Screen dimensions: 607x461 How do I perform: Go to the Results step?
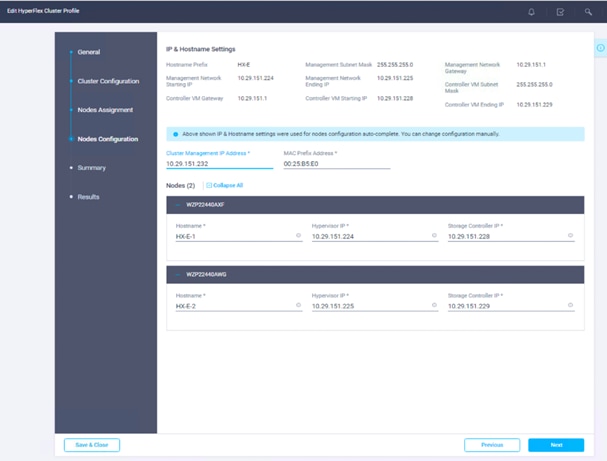tap(88, 197)
